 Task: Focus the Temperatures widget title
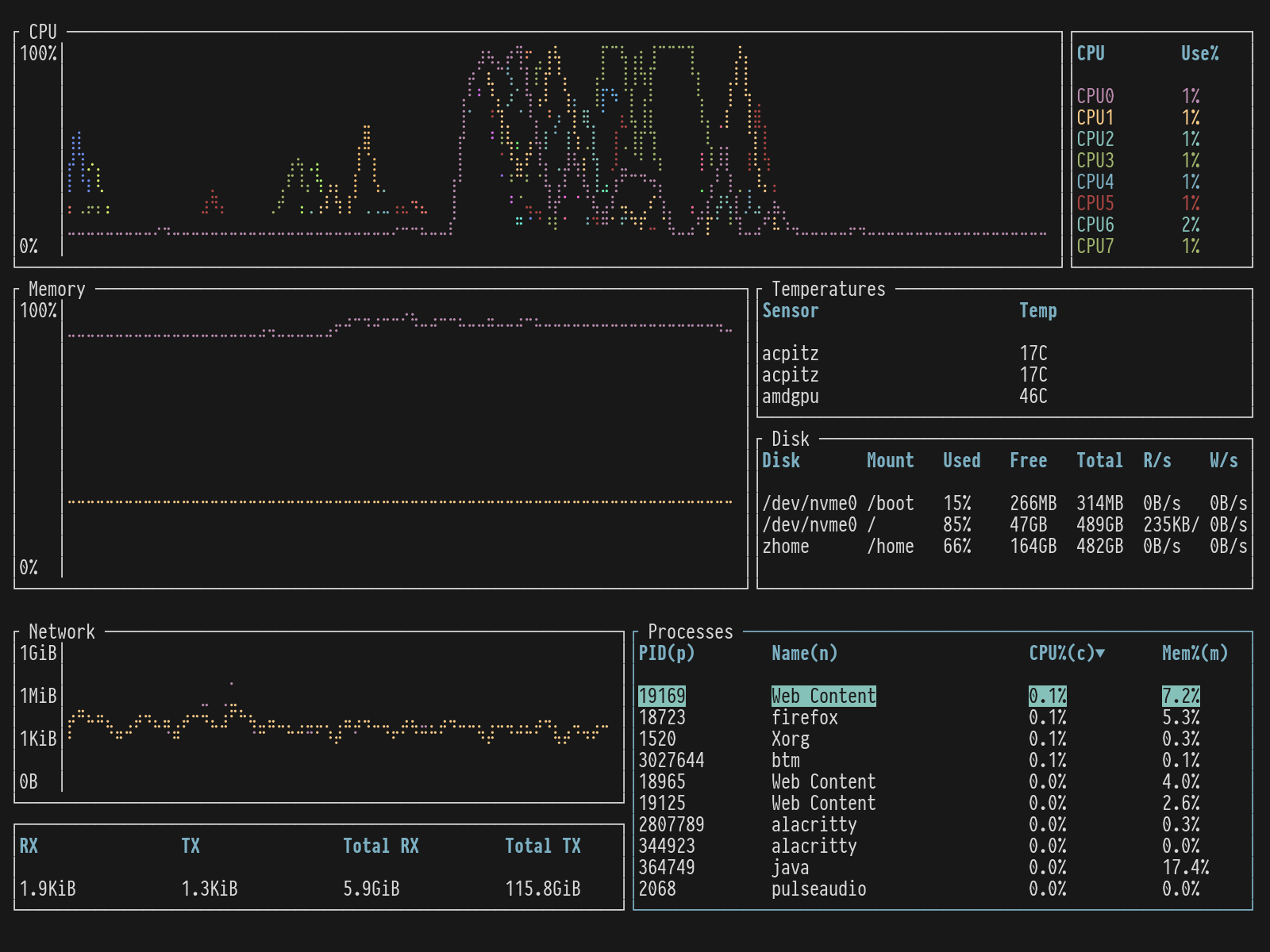click(829, 289)
